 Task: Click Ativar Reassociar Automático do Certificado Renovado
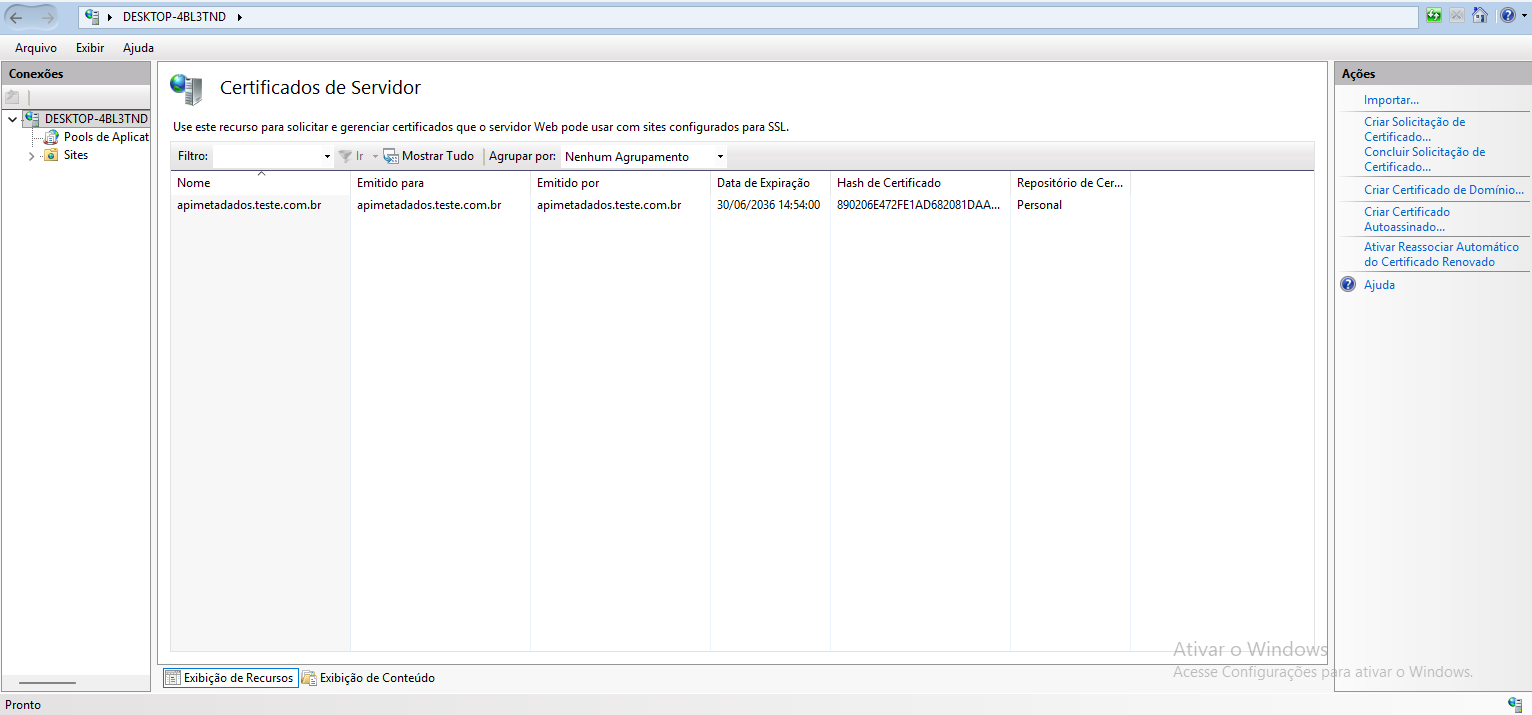[1441, 254]
